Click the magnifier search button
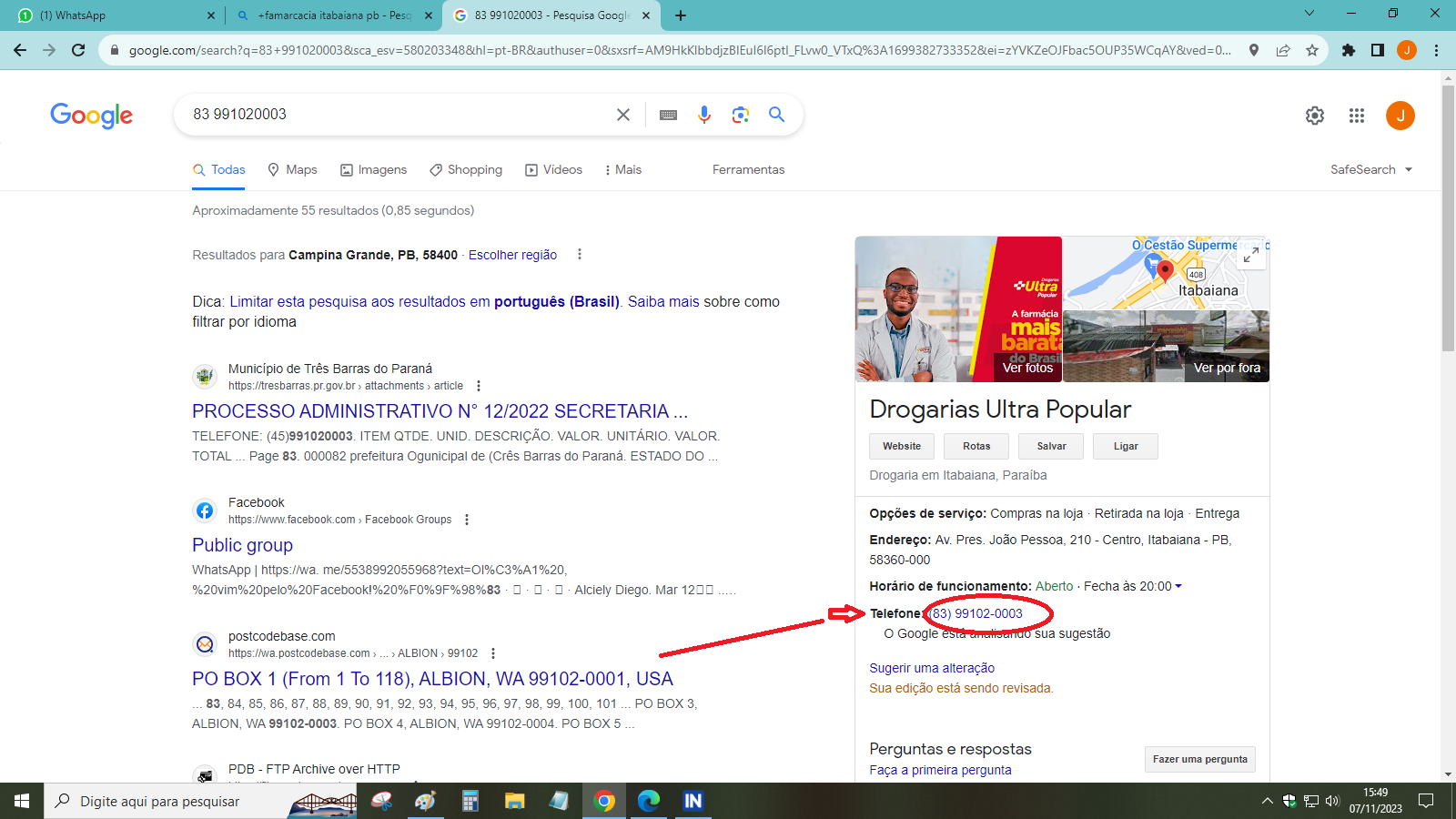The image size is (1456, 819). [x=776, y=115]
